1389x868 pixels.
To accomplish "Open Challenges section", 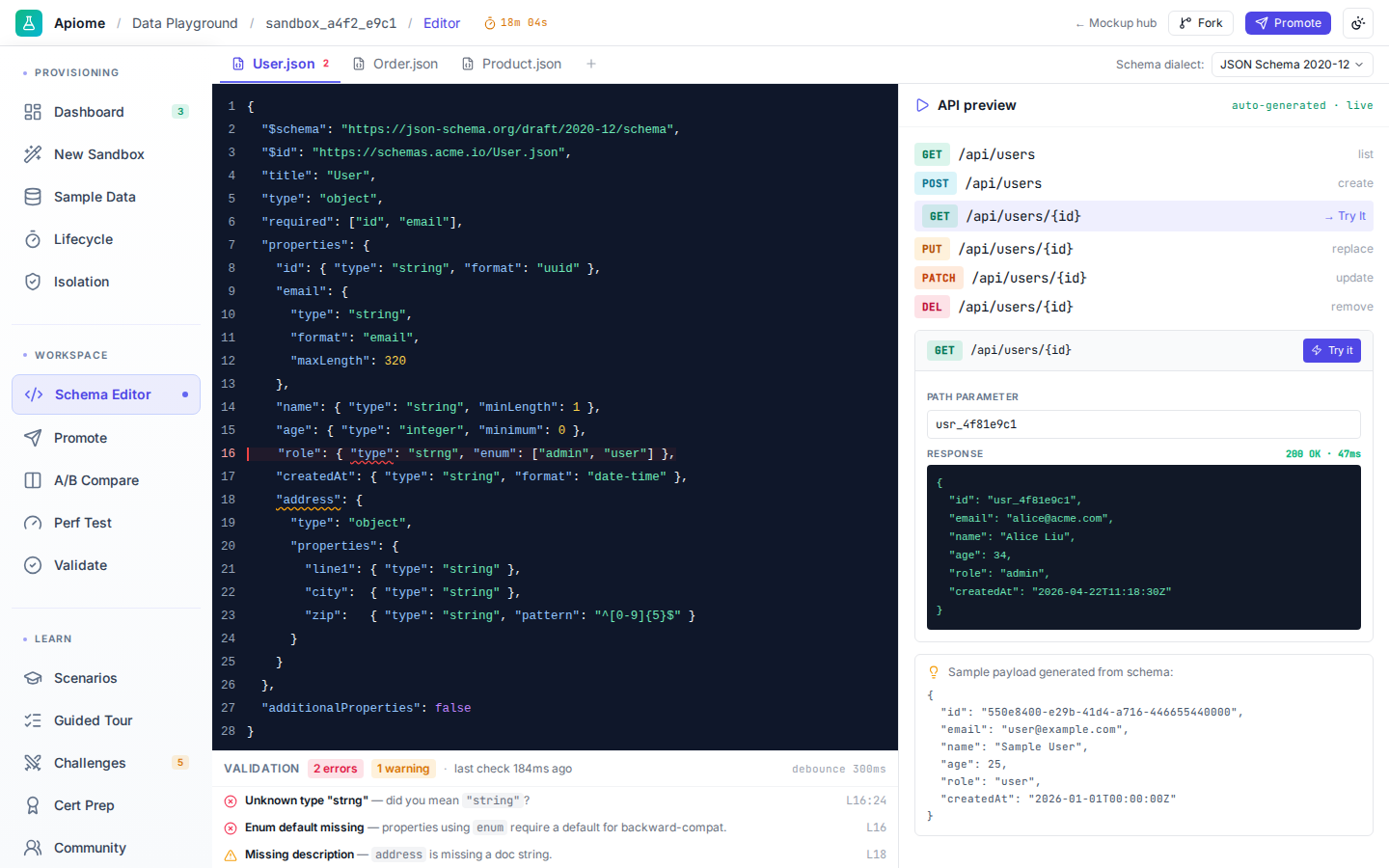I will point(106,763).
